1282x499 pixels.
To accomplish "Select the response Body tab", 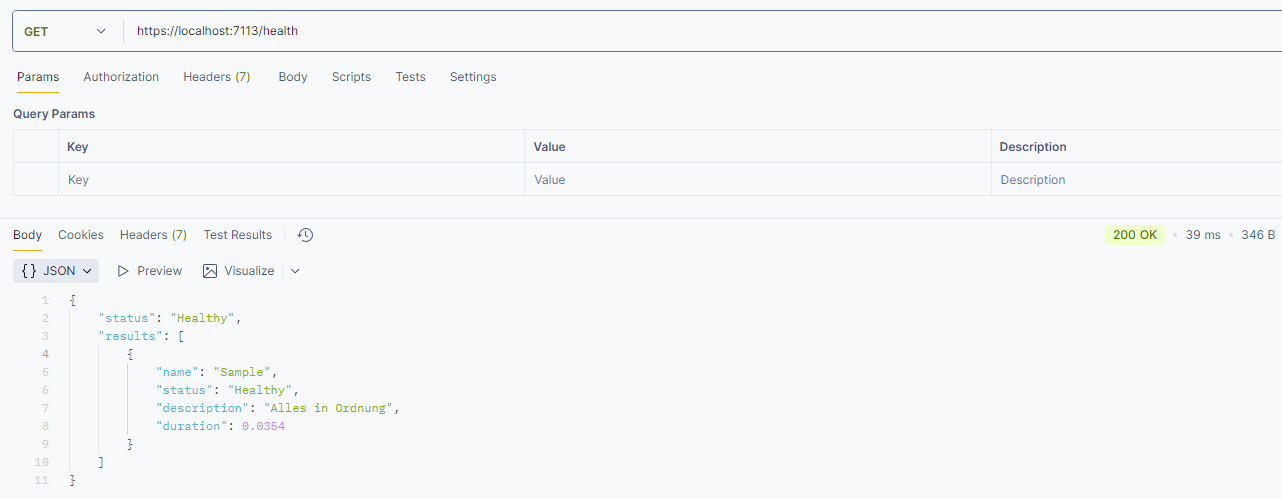I will click(x=28, y=235).
